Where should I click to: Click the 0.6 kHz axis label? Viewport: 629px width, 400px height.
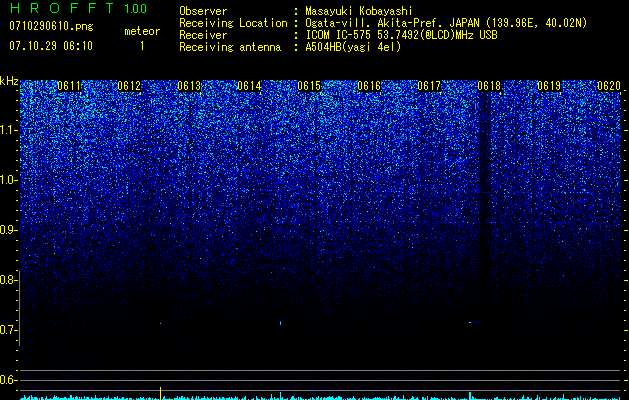click(7, 380)
